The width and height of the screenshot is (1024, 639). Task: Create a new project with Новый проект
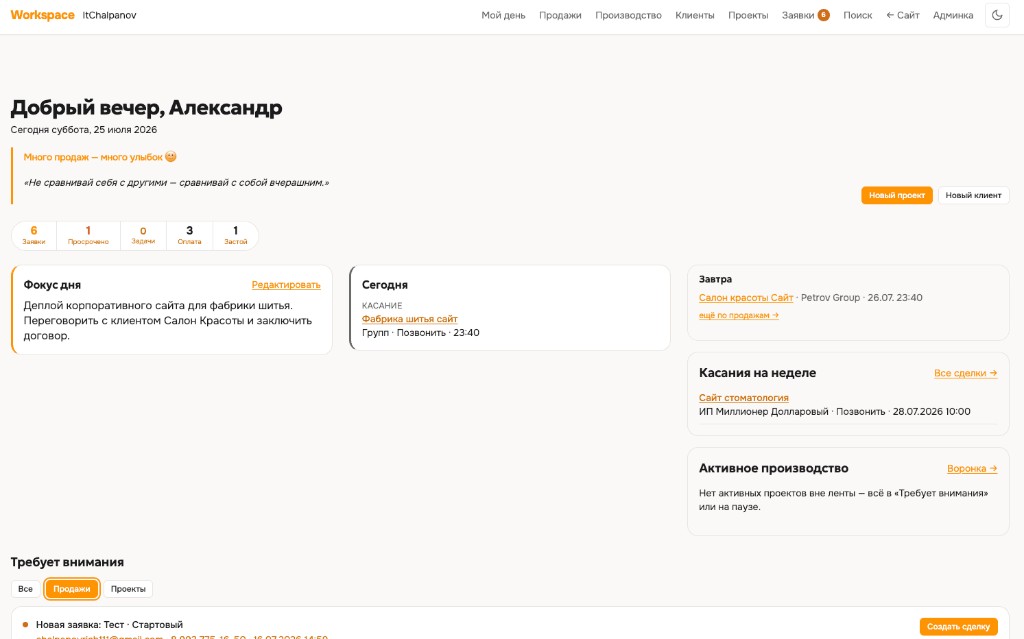(897, 195)
